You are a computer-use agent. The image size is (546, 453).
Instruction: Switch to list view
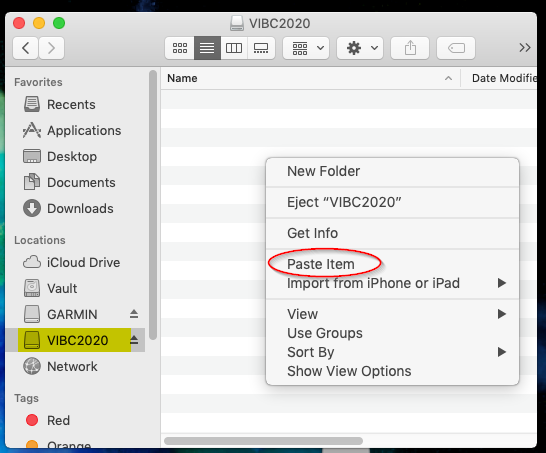[x=207, y=48]
